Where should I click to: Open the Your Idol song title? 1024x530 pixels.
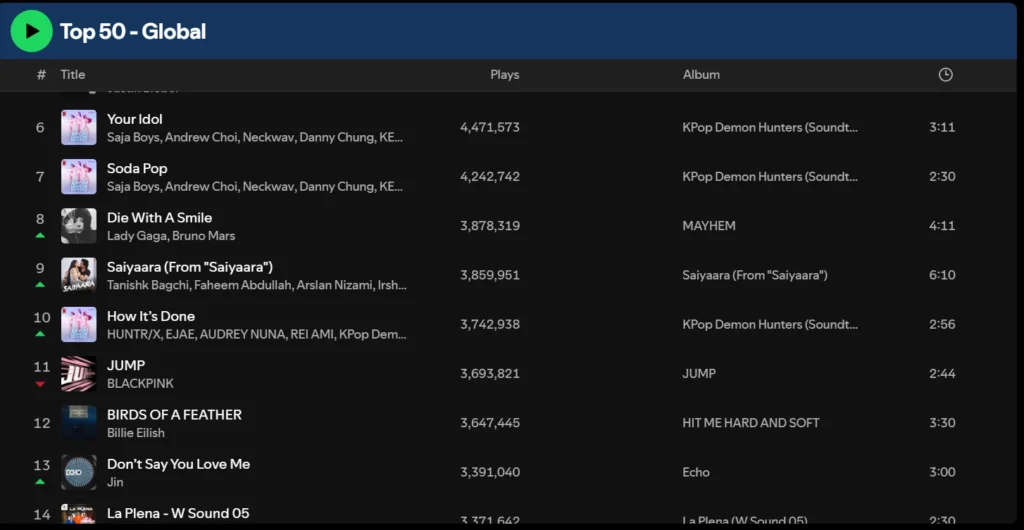(135, 119)
